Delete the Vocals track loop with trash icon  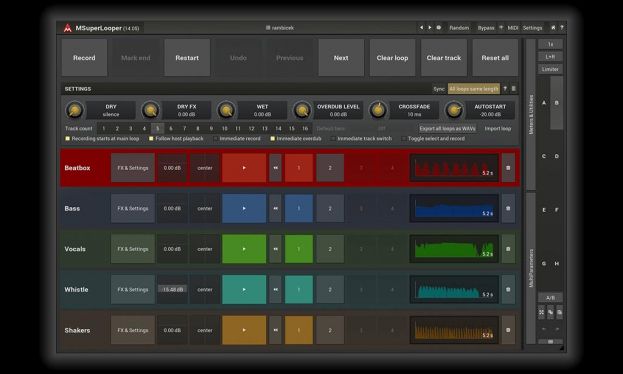508,249
